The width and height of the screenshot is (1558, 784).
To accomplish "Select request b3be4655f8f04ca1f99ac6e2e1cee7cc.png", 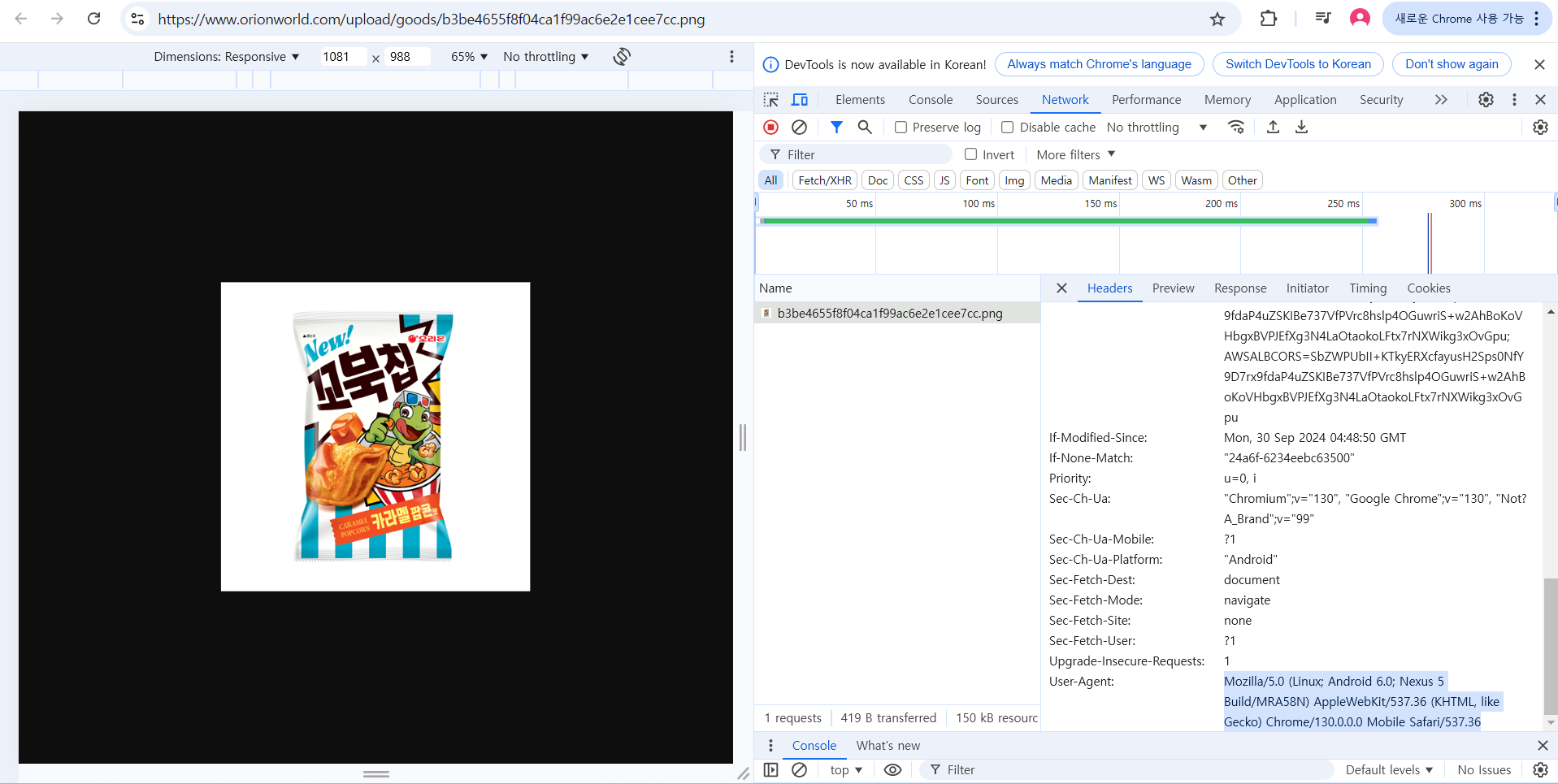I will (x=897, y=313).
